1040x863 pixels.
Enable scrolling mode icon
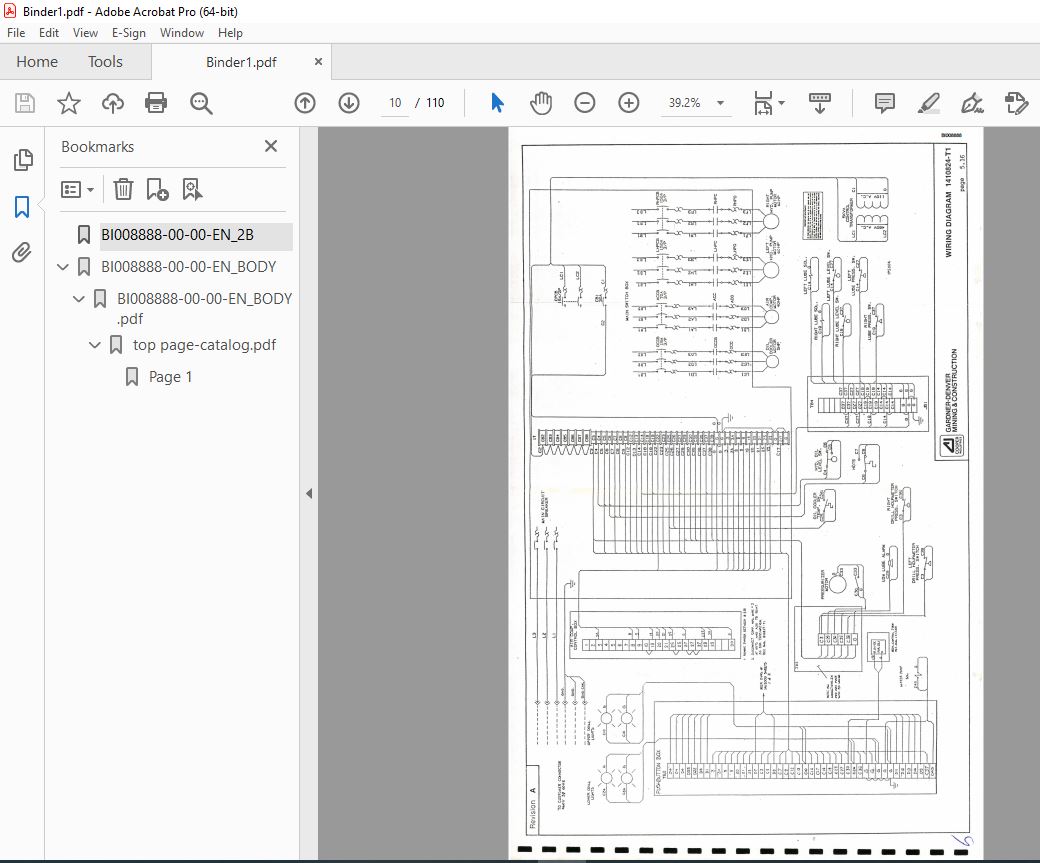820,103
